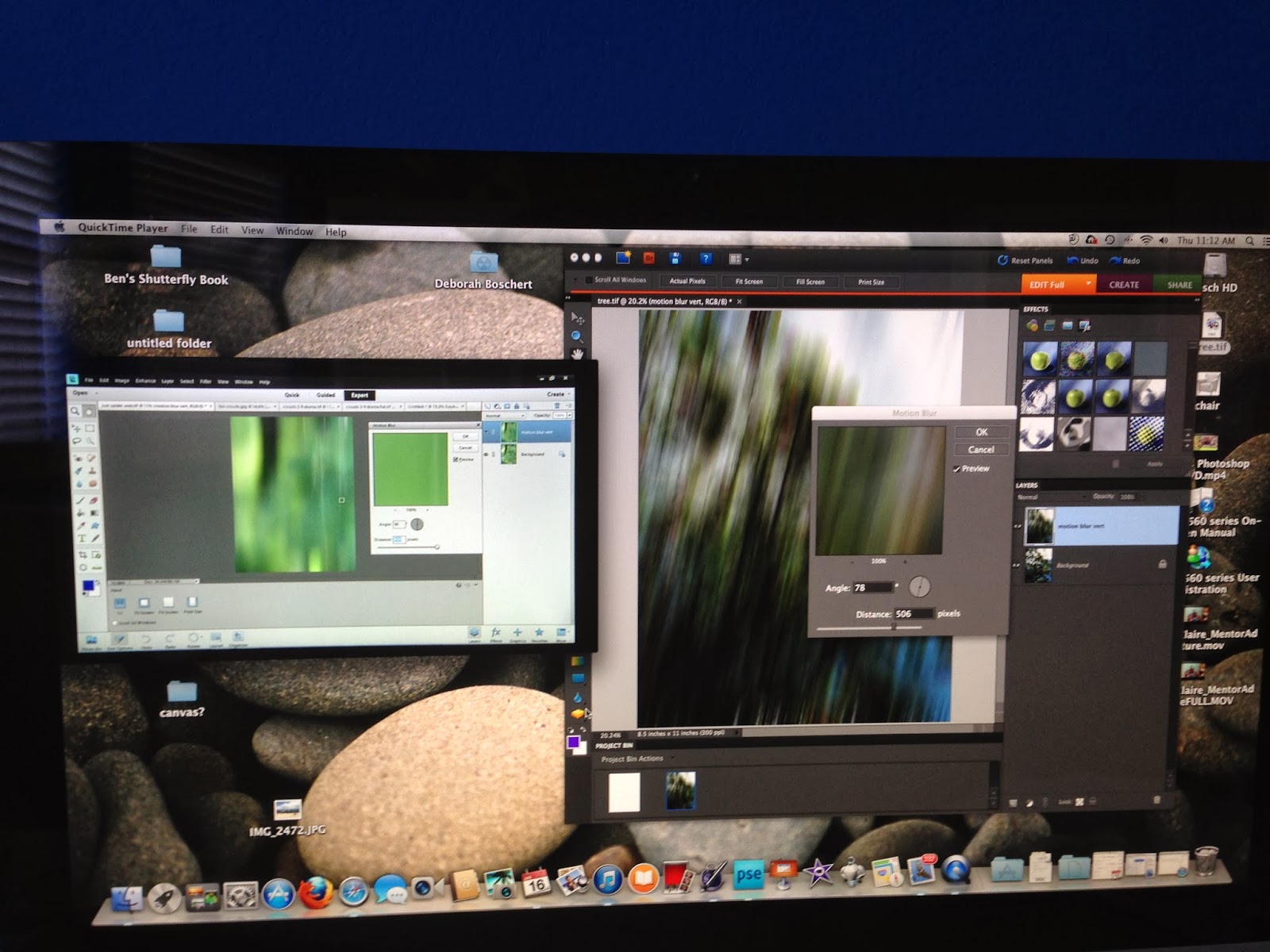This screenshot has height=952, width=1270.
Task: Show Layer Styles category in Effects panel
Action: point(1049,325)
